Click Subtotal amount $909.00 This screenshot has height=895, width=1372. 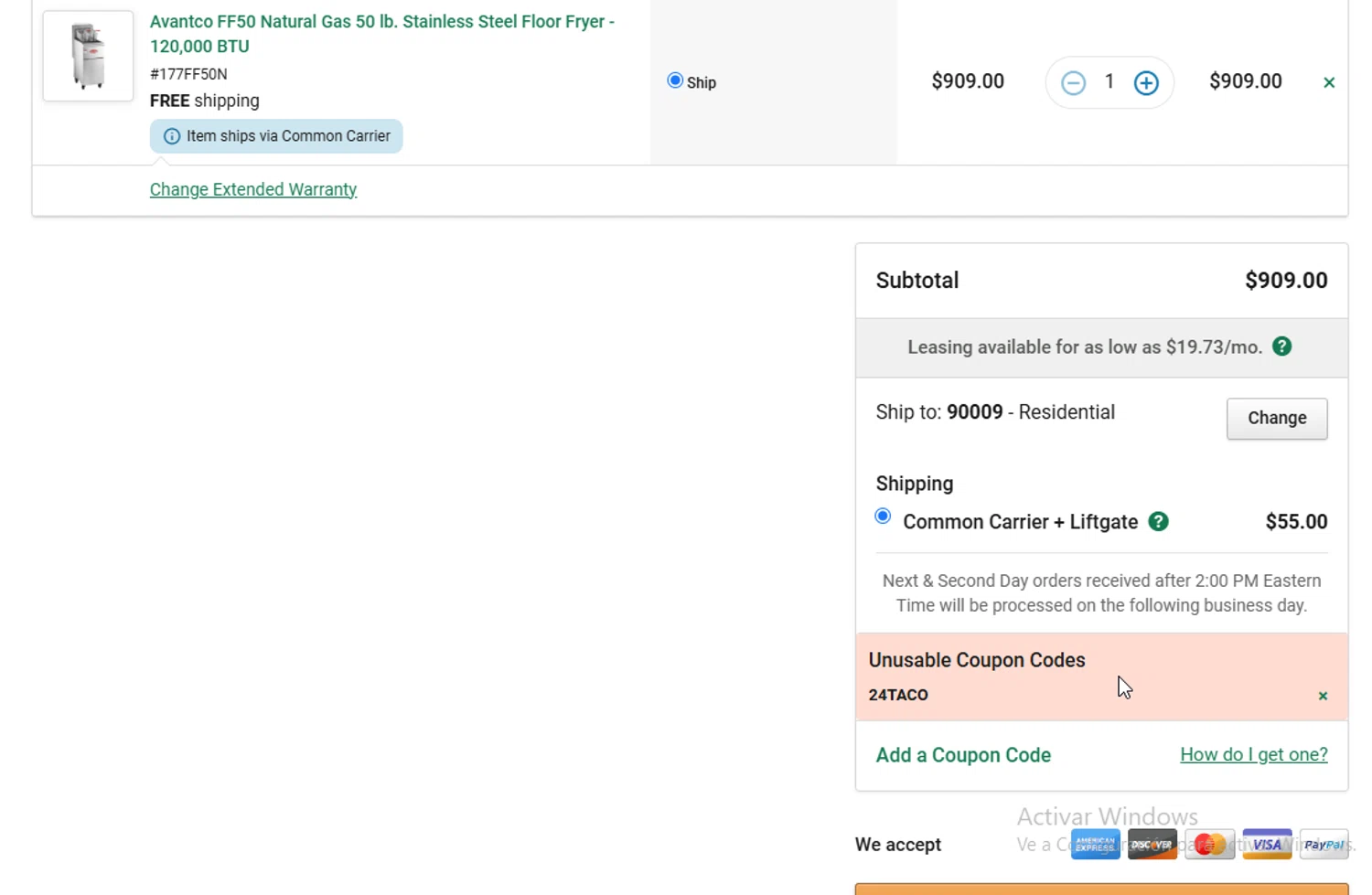click(x=1286, y=281)
